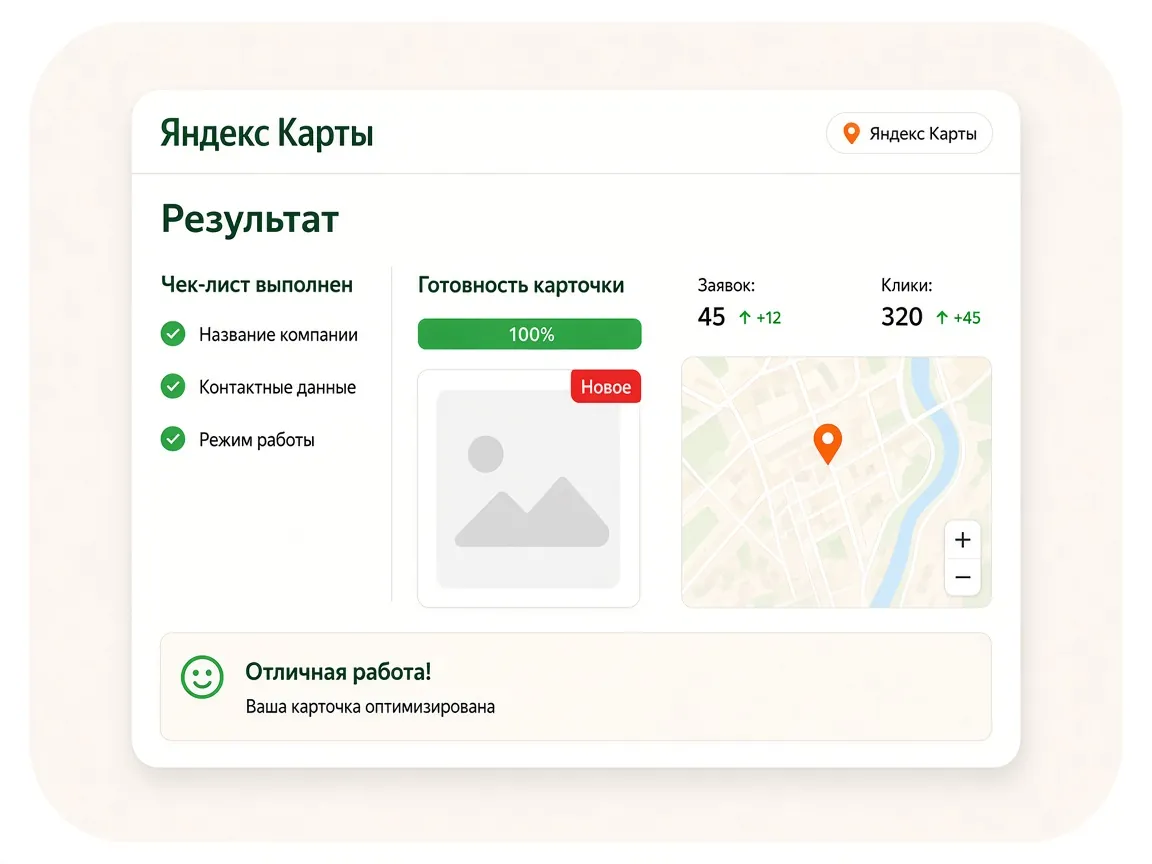The width and height of the screenshot is (1152, 864).
Task: Click the Отличная работа! title
Action: (338, 672)
